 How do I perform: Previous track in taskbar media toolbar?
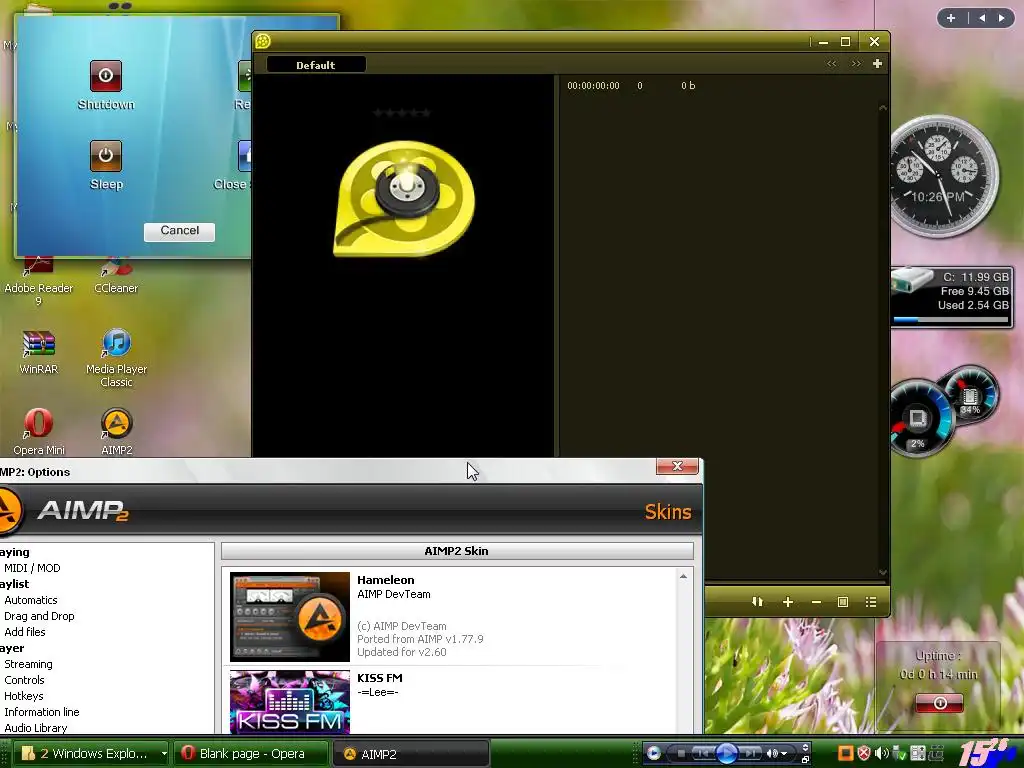click(x=703, y=754)
